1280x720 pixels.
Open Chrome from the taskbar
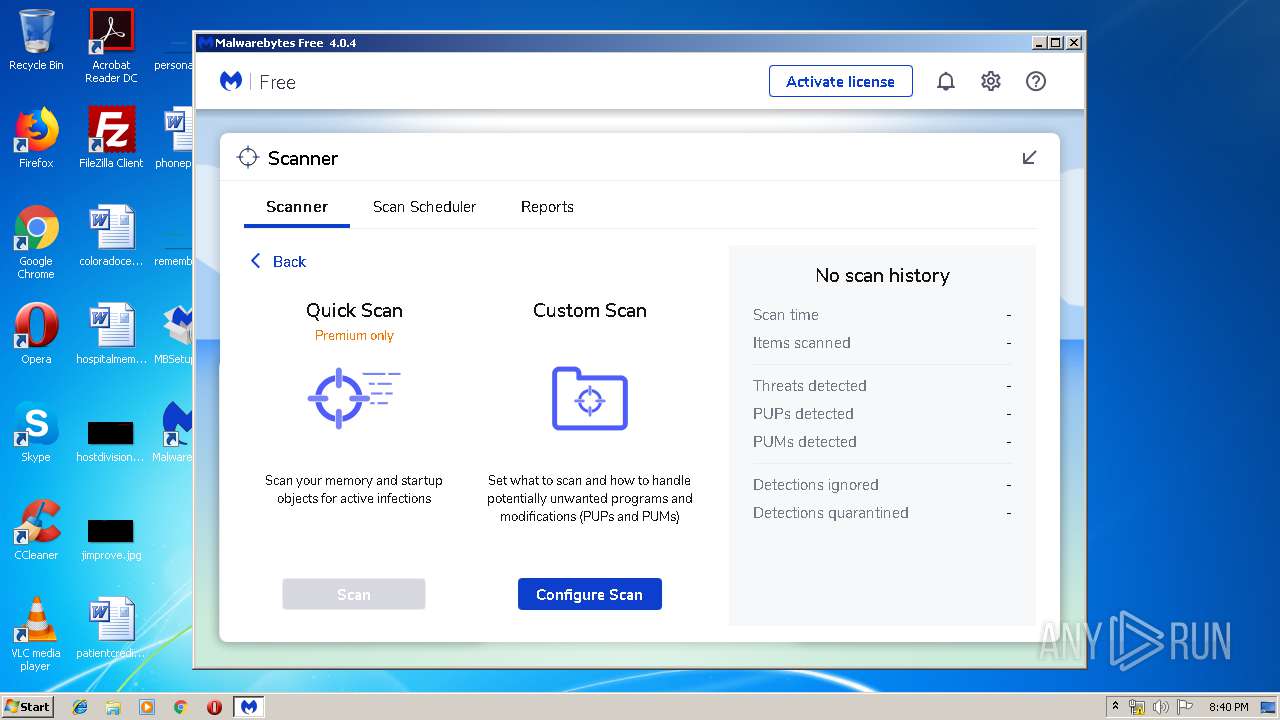(x=180, y=707)
